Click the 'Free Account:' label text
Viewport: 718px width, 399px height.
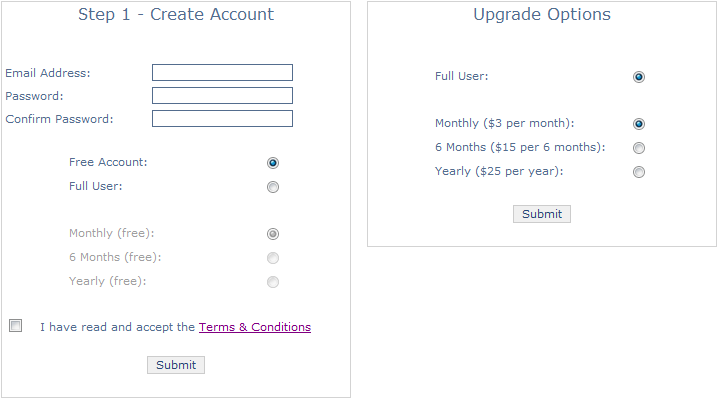(x=108, y=162)
